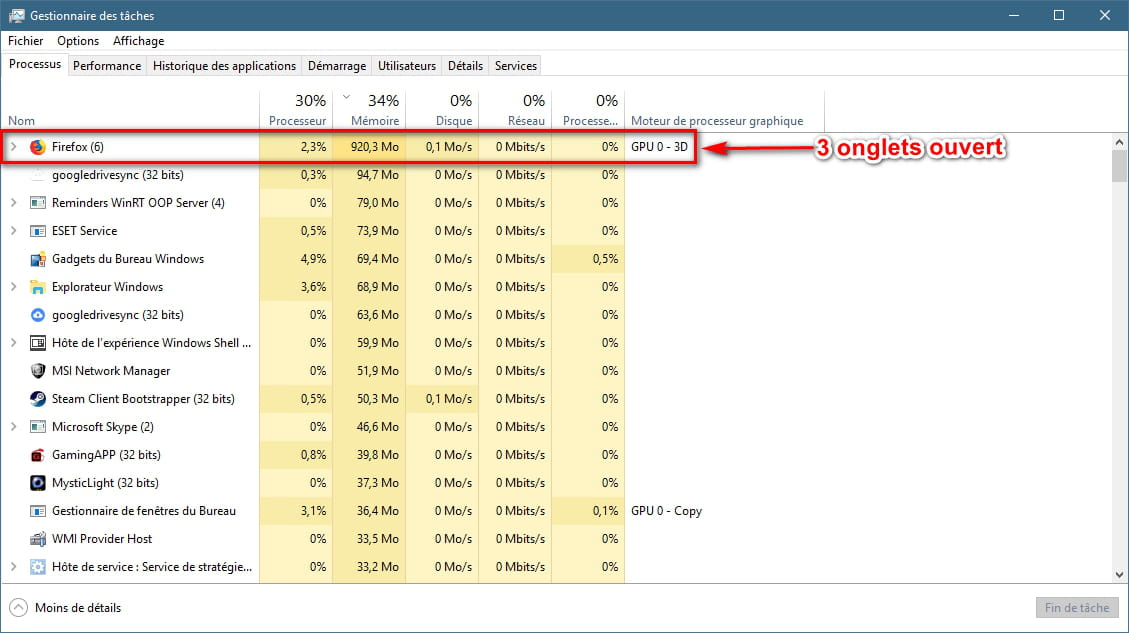
Task: Expand the Explorateur Windows process
Action: [x=13, y=287]
